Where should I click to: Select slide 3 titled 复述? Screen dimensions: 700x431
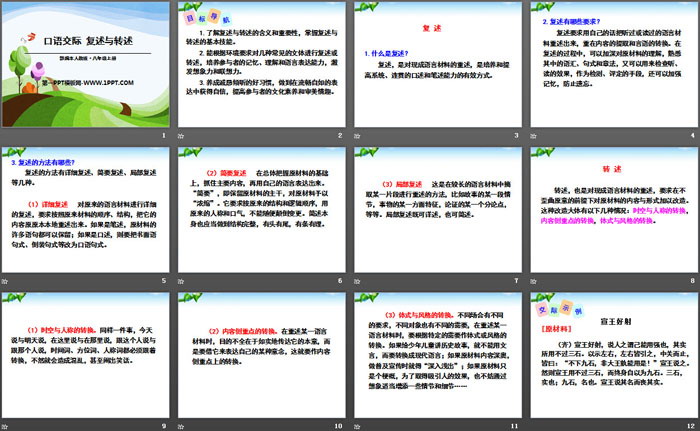coord(435,65)
